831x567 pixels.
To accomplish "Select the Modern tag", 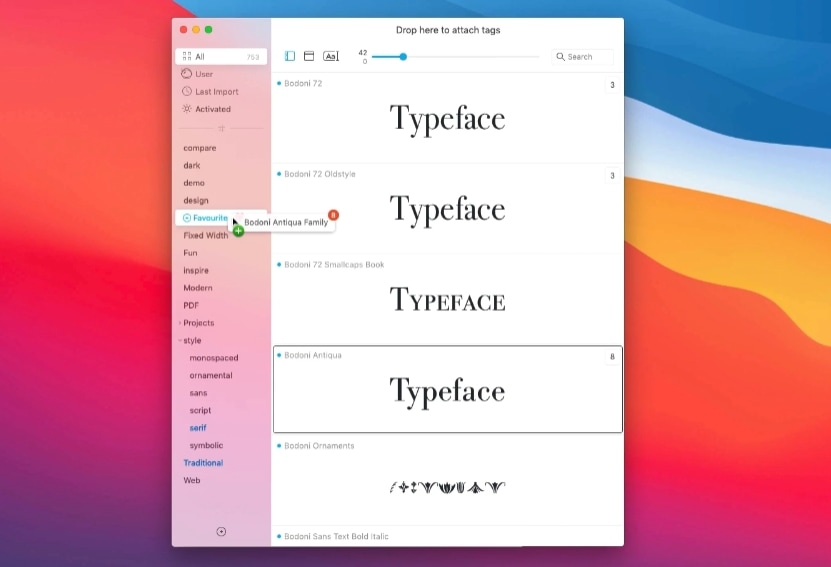I will pos(198,288).
